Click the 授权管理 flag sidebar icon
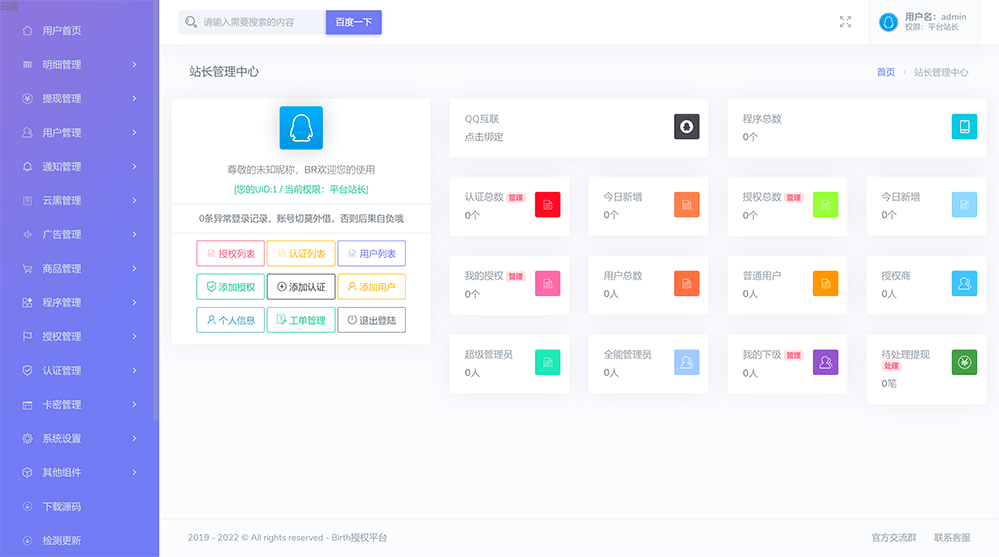999x557 pixels. coord(27,336)
